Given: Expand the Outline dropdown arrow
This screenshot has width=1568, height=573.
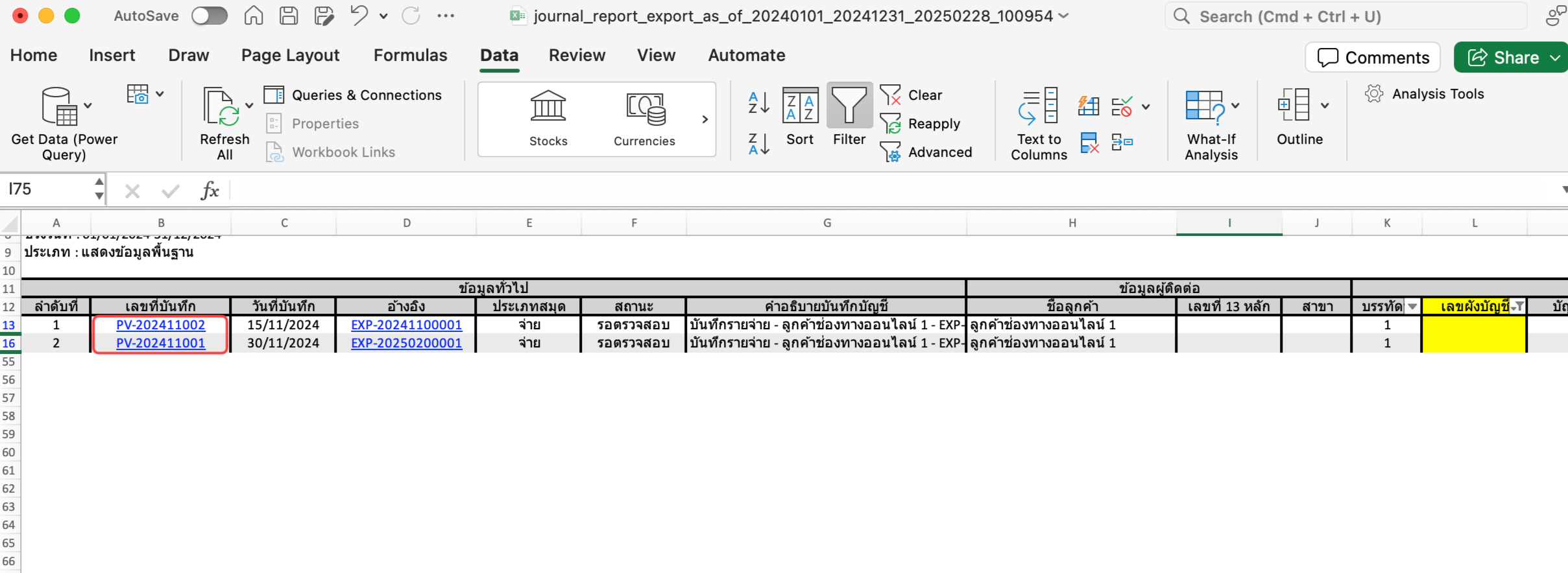Looking at the screenshot, I should tap(1325, 106).
